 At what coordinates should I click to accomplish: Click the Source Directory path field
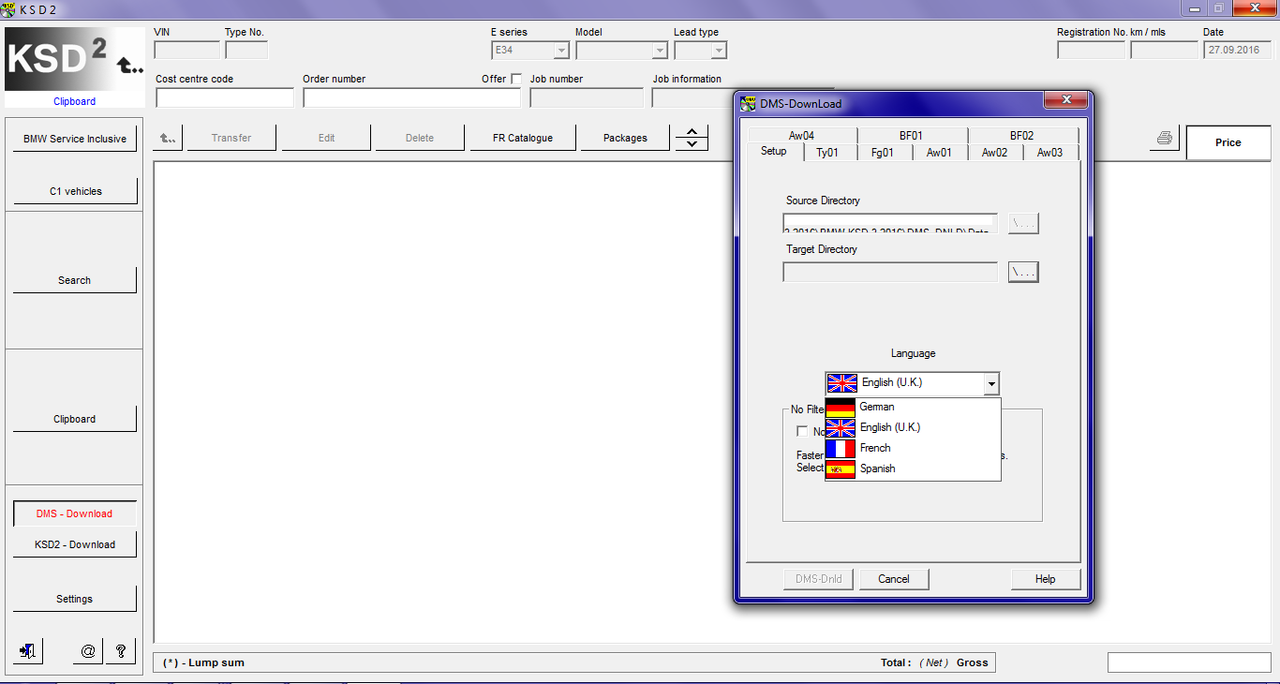pos(890,223)
